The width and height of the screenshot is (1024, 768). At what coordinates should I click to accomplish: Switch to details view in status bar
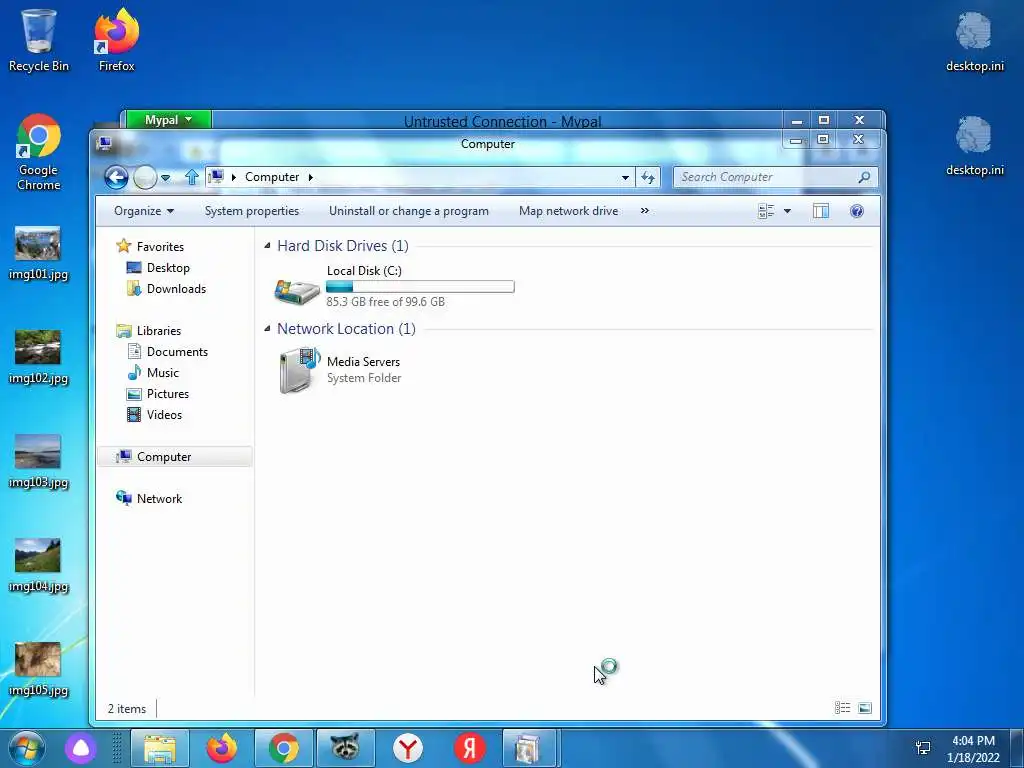(842, 708)
